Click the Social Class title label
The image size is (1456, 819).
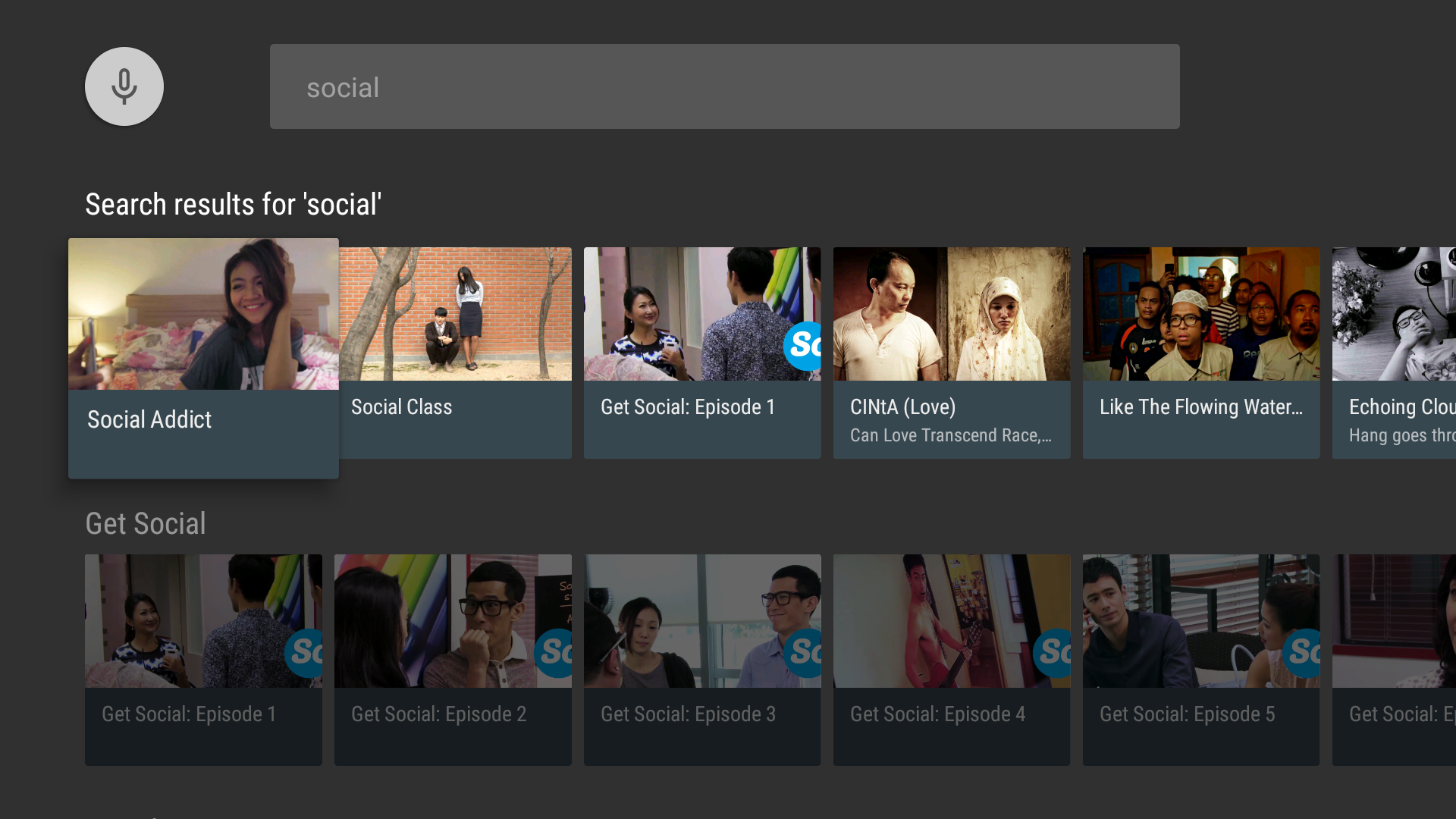pyautogui.click(x=401, y=407)
